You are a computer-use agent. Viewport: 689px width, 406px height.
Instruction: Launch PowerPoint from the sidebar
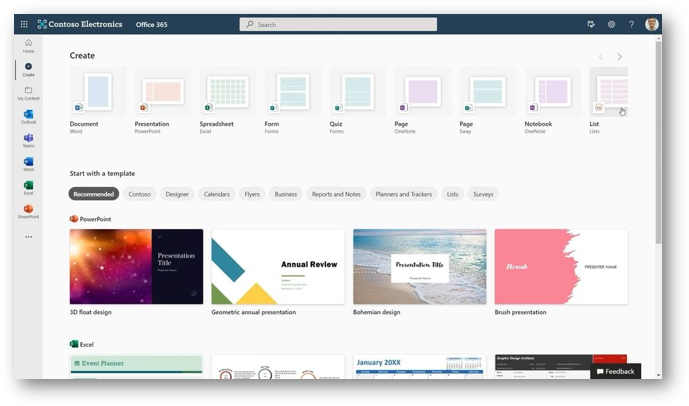click(x=29, y=212)
